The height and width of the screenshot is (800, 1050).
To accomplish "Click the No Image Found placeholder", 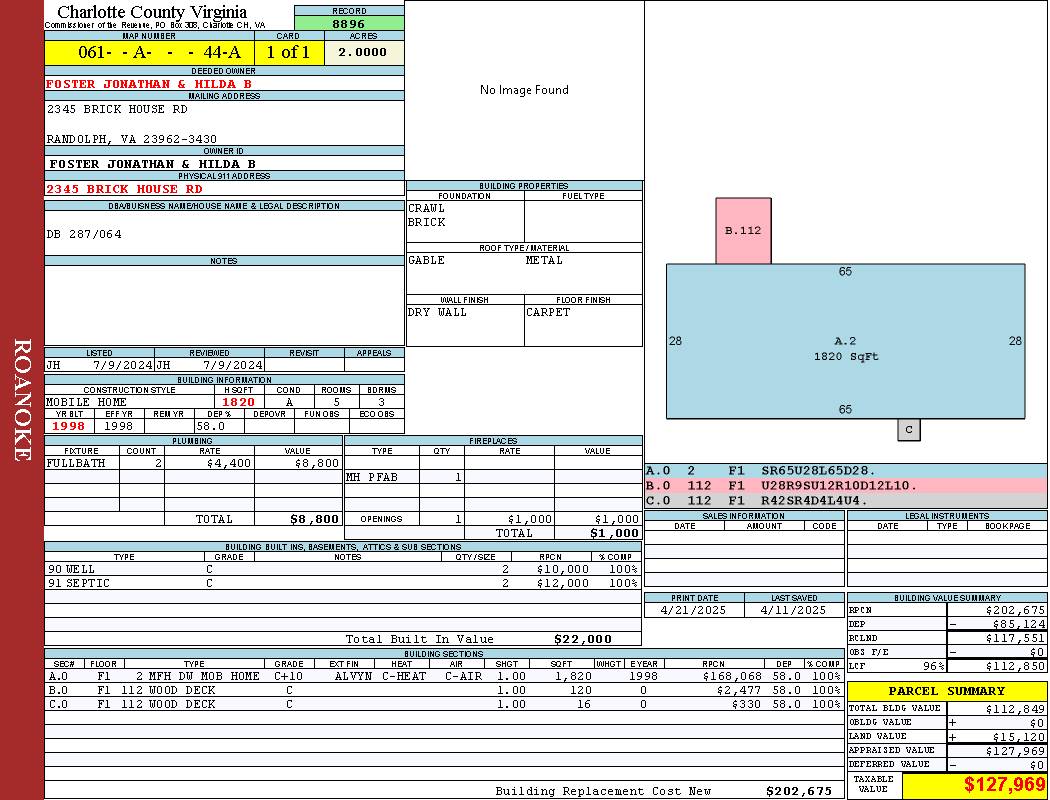I will click(524, 90).
